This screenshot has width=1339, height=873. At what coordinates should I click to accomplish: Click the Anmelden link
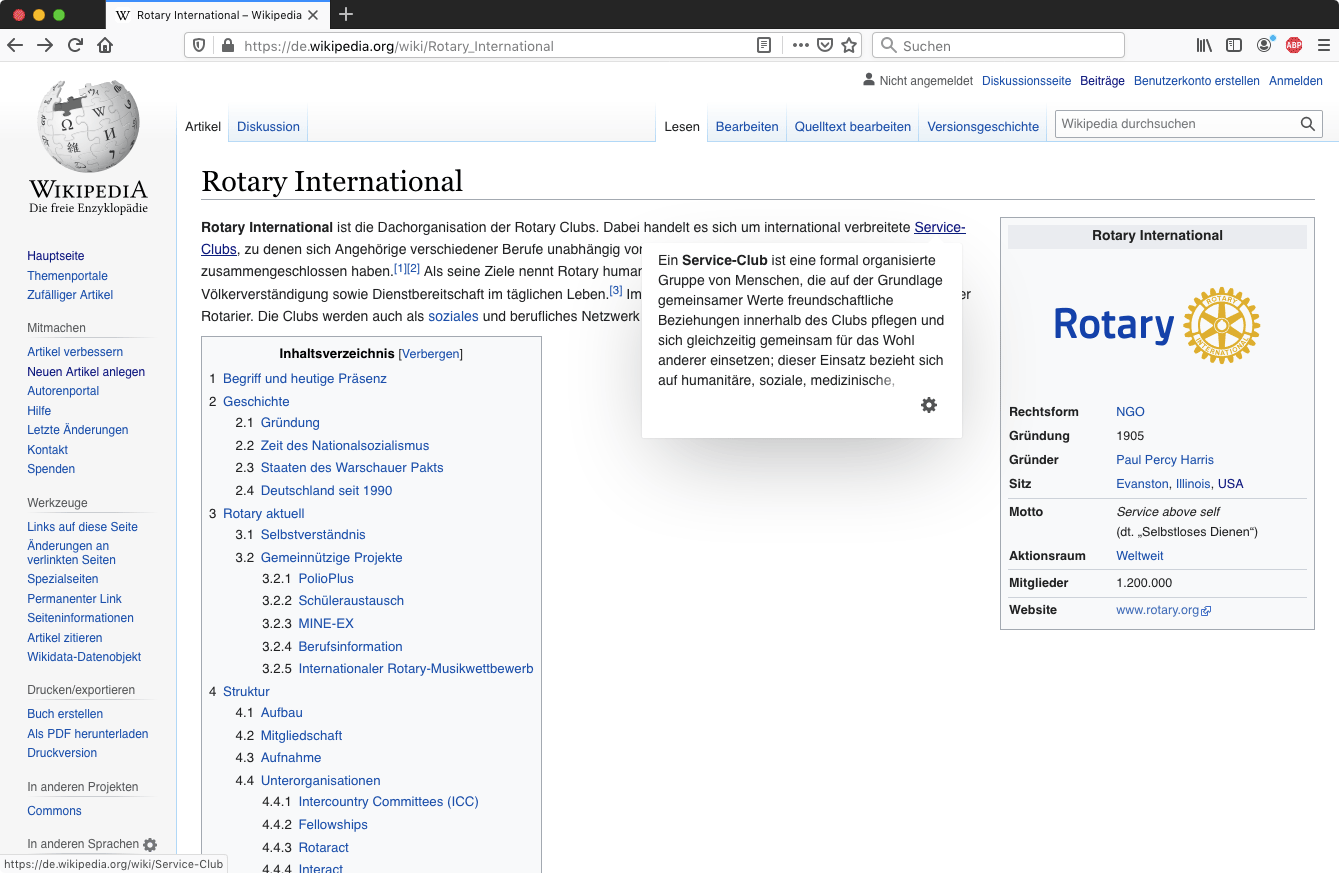click(1296, 81)
